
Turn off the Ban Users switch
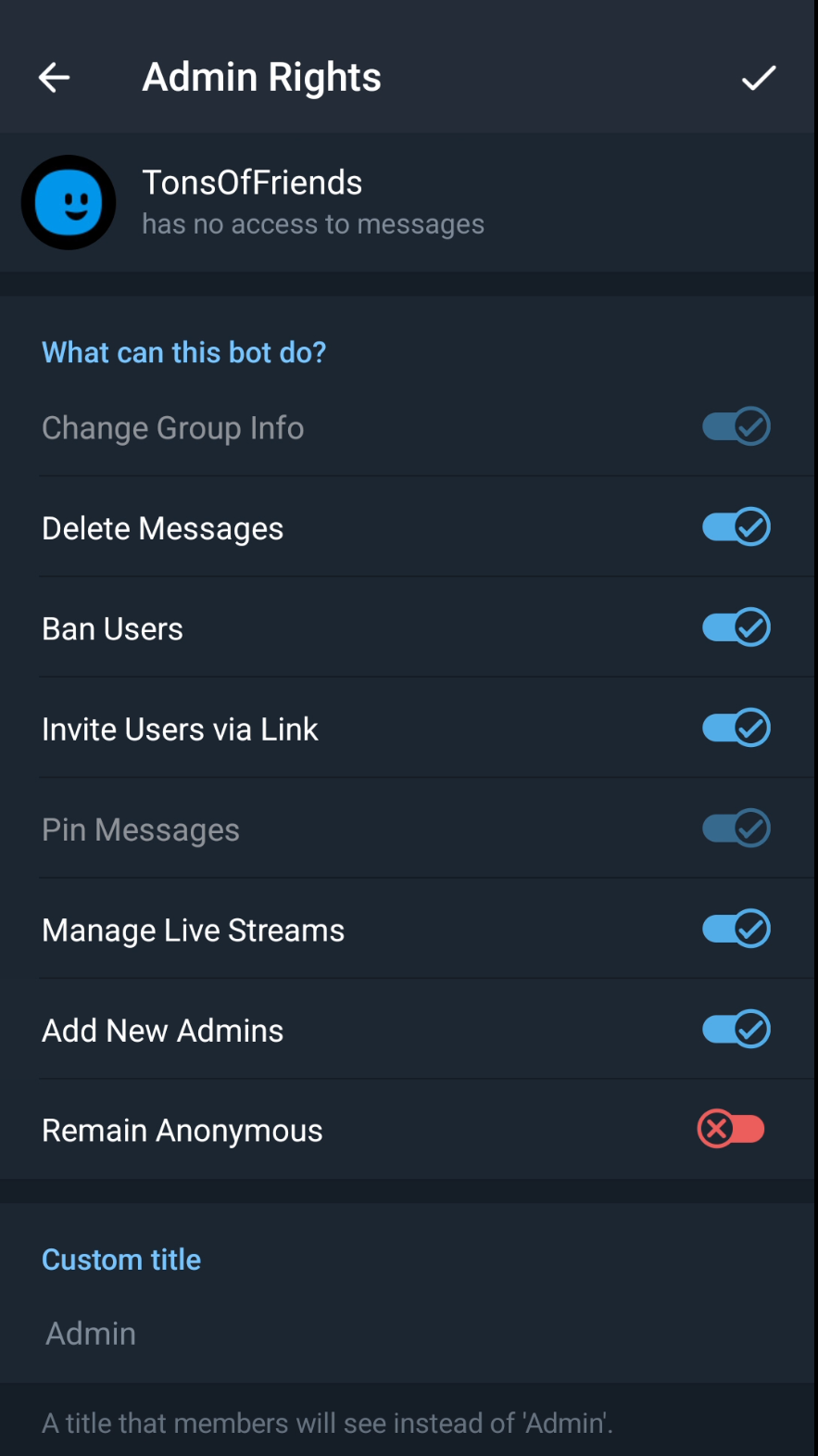click(x=736, y=627)
